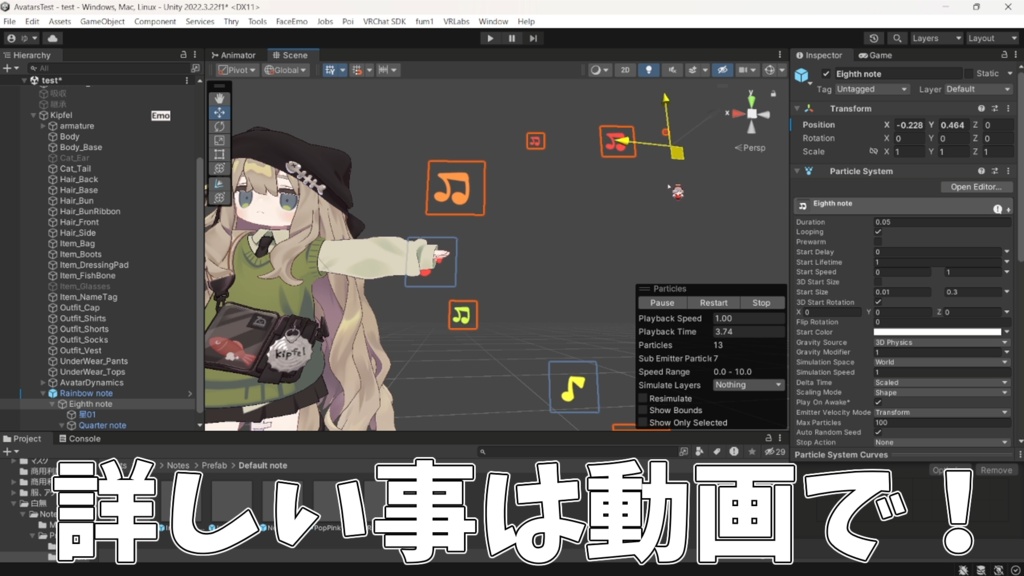Click the Playback Speed field
The height and width of the screenshot is (576, 1024).
point(748,319)
